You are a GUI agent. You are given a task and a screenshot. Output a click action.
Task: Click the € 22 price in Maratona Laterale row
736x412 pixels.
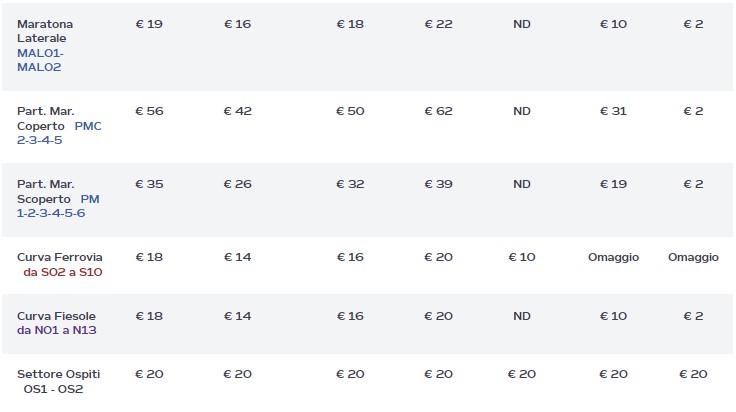438,23
